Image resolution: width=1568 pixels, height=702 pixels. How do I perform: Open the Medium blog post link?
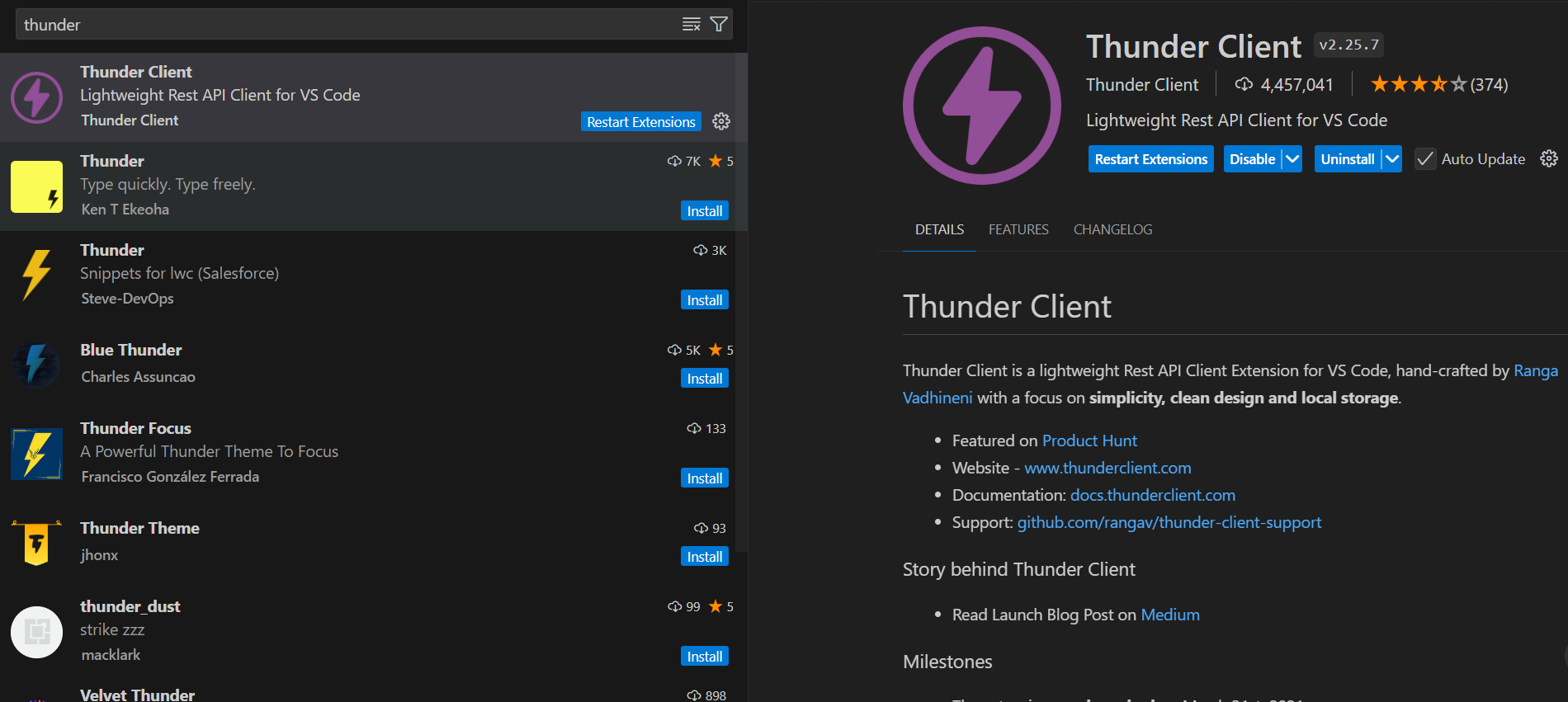[1170, 615]
